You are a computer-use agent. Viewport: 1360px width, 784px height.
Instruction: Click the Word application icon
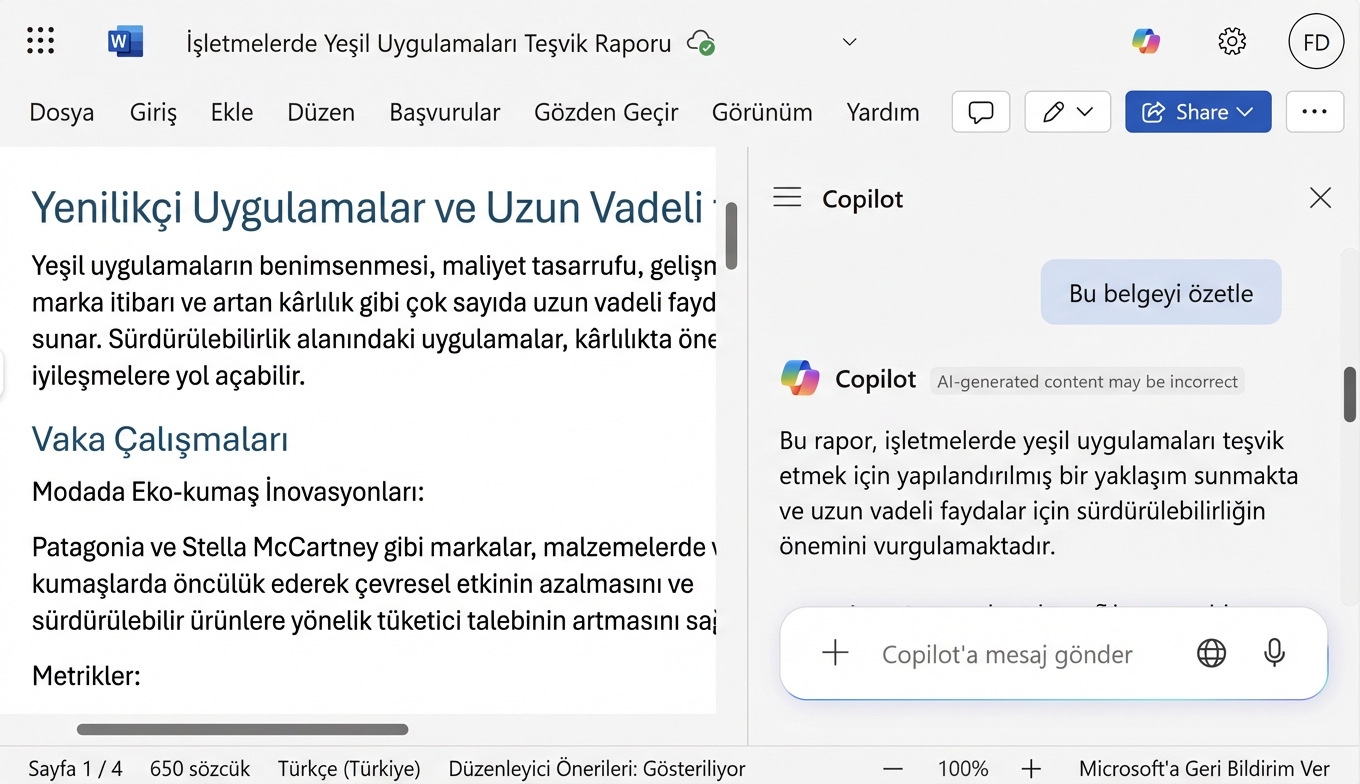tap(124, 41)
